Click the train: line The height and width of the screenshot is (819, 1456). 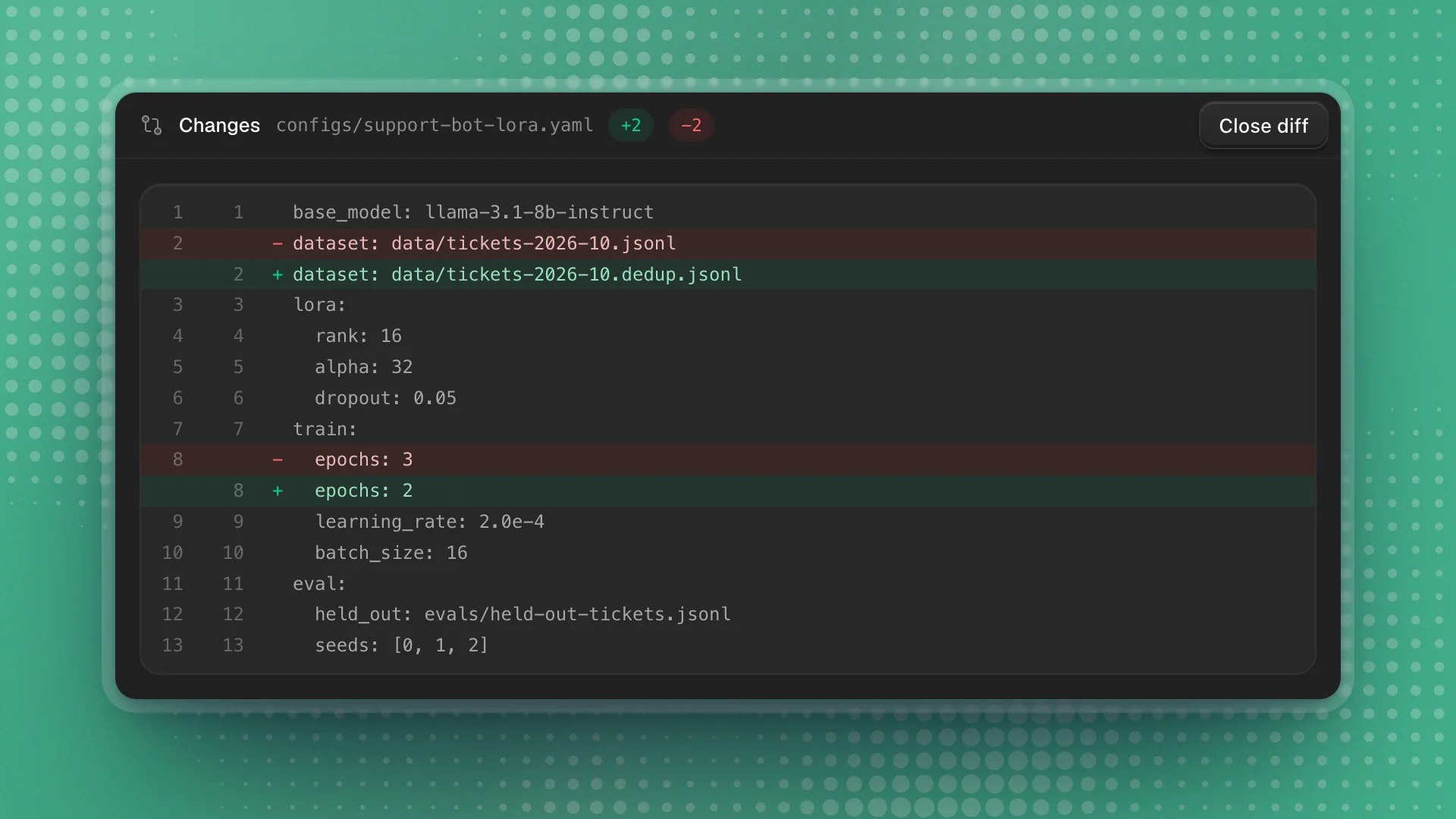(728, 429)
